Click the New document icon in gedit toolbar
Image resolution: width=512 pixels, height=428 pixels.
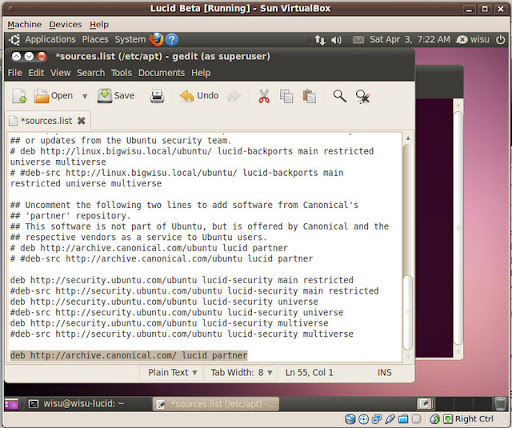tap(19, 96)
